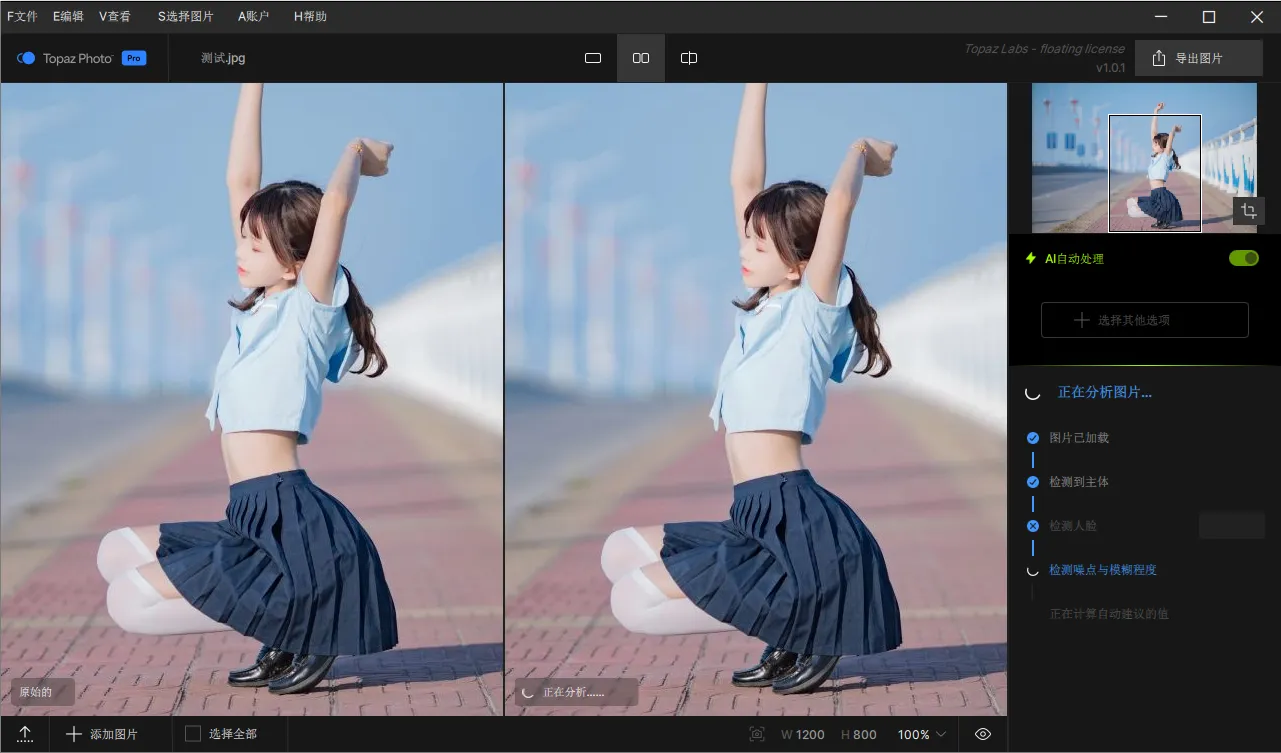Toggle the preview eye icon
Screen dimensions: 1281x753
click(983, 734)
